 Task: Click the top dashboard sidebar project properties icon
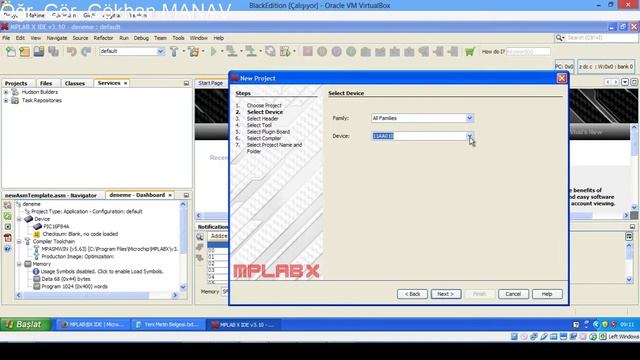[x=7, y=205]
